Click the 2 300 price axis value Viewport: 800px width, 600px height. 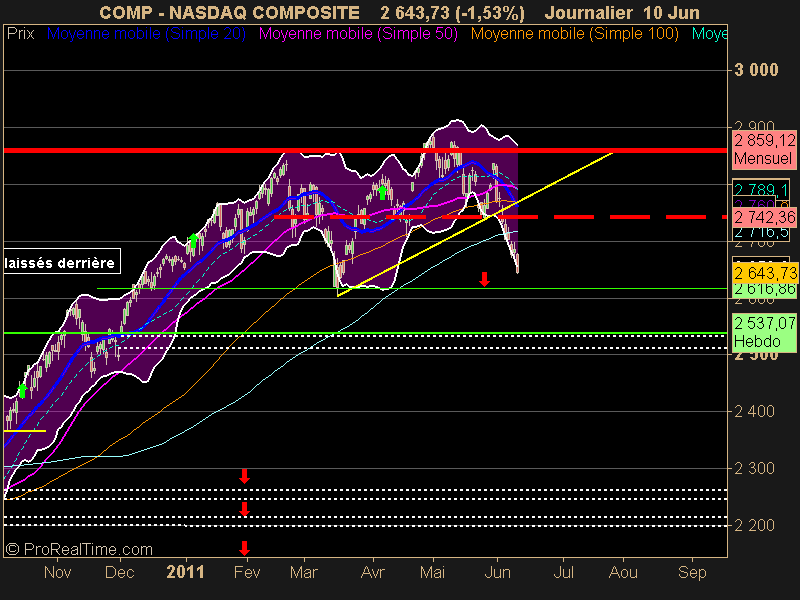(x=754, y=468)
